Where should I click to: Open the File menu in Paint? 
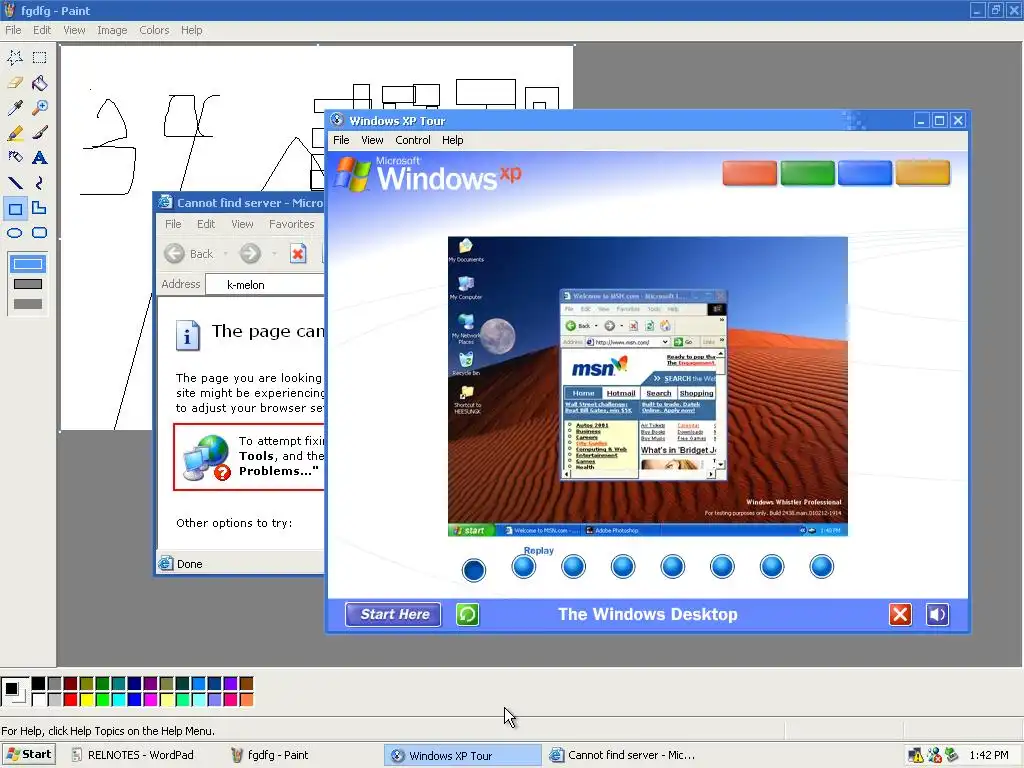(x=13, y=30)
